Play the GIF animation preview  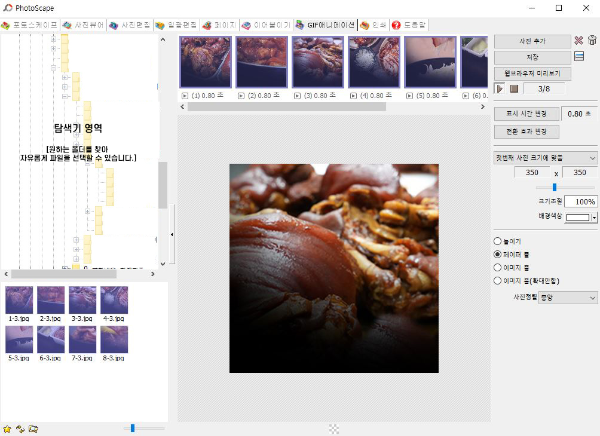tap(499, 89)
